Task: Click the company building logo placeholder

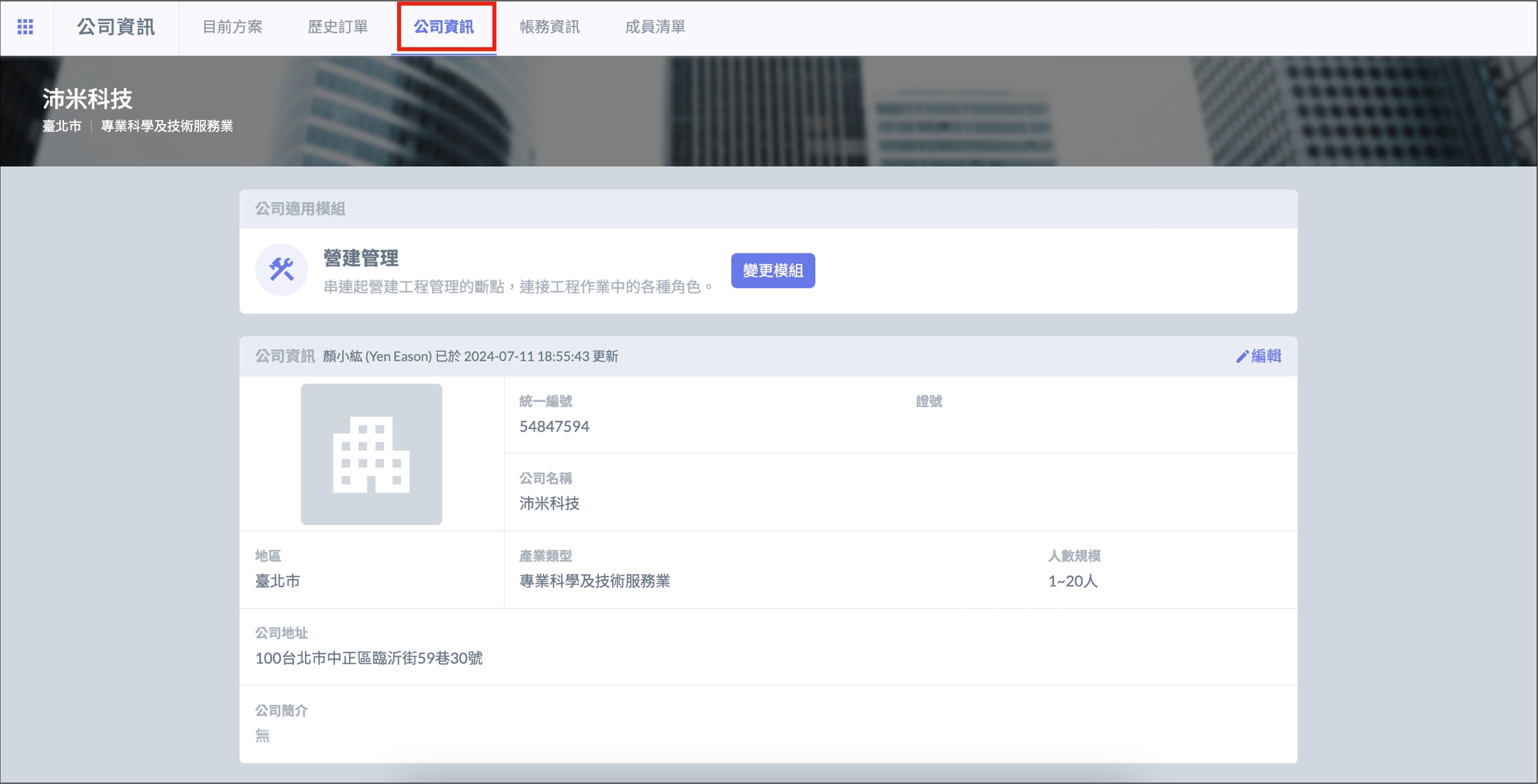Action: pos(371,454)
